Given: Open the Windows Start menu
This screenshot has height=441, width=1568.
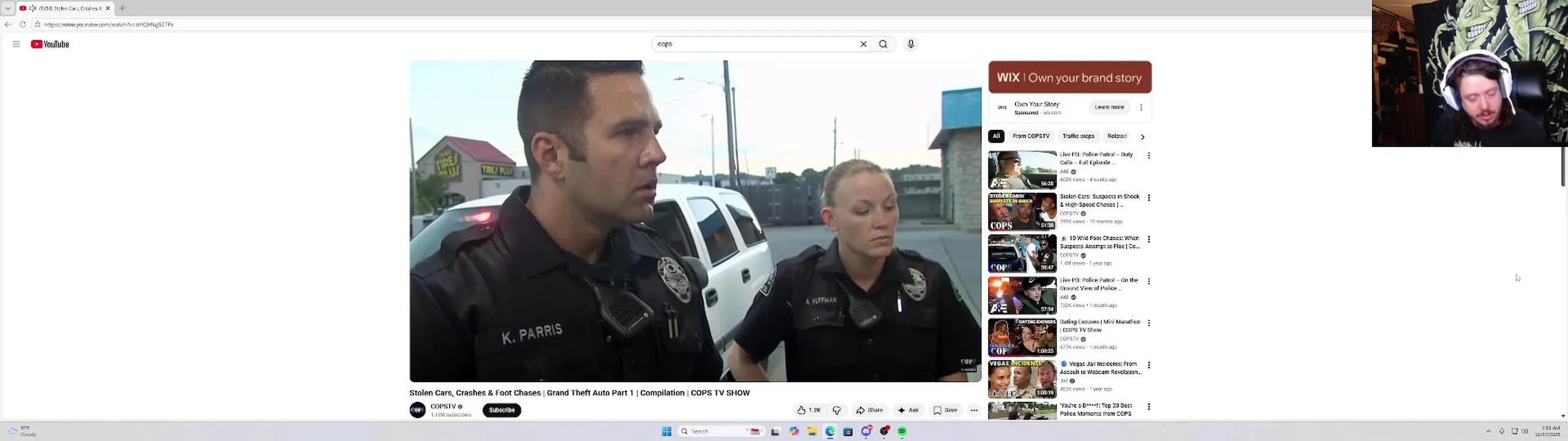Looking at the screenshot, I should (666, 431).
